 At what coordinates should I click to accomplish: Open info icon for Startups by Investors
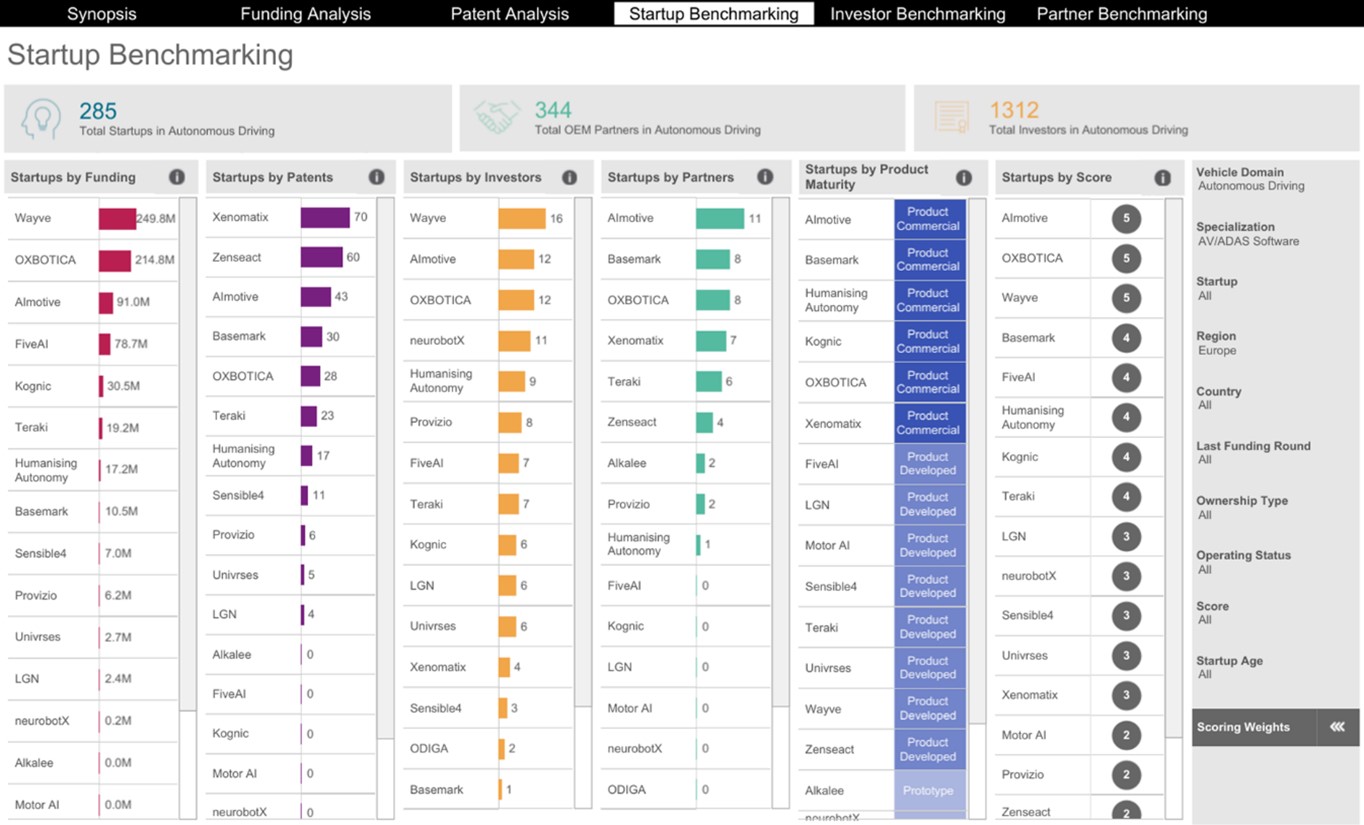(x=569, y=177)
